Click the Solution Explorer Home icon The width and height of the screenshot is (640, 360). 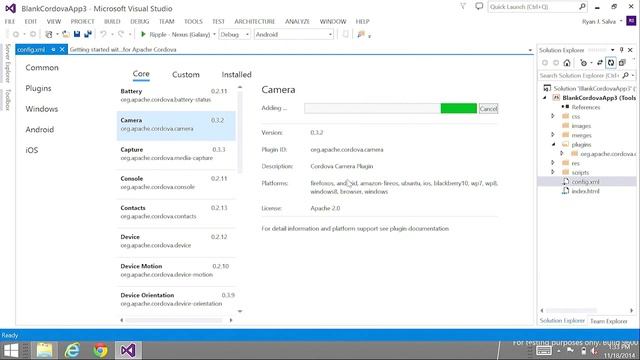pos(567,63)
